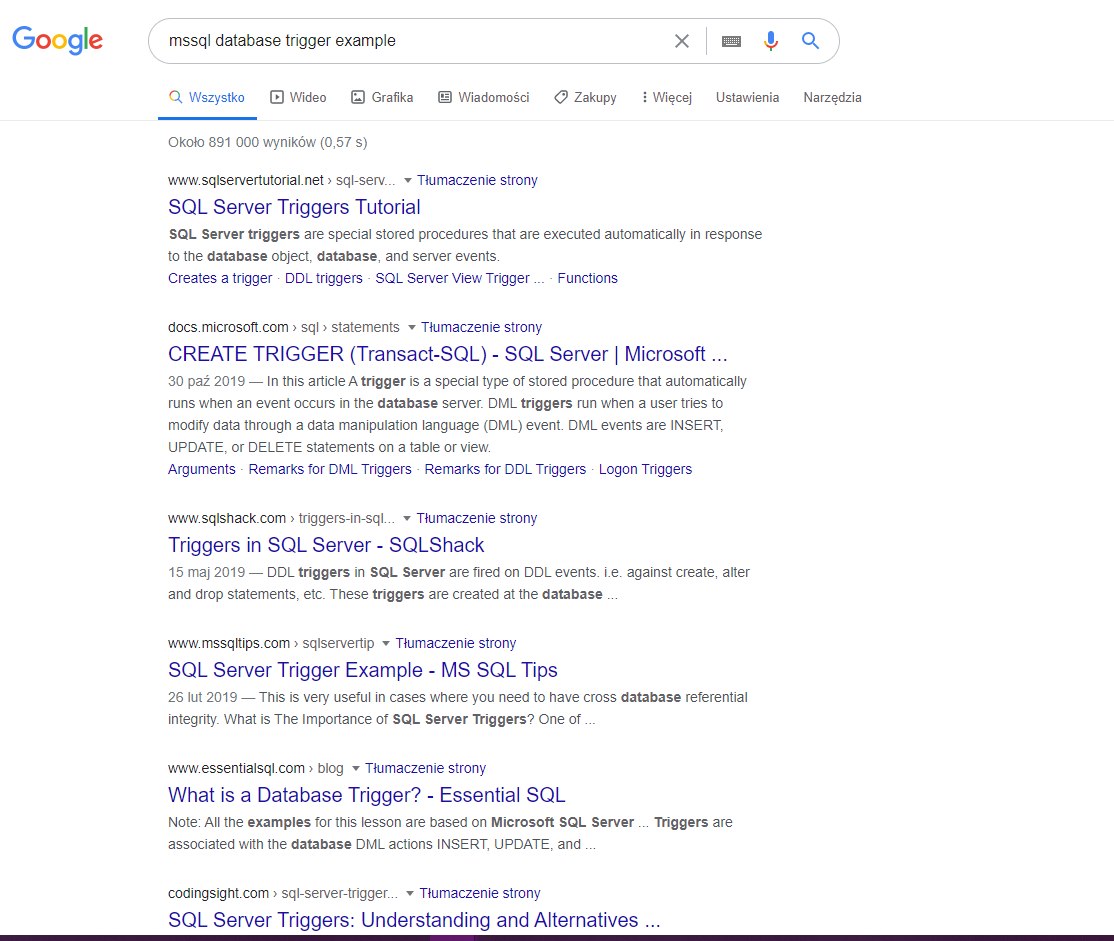This screenshot has width=1114, height=941.
Task: Switch to the Grafika tab
Action: [382, 97]
